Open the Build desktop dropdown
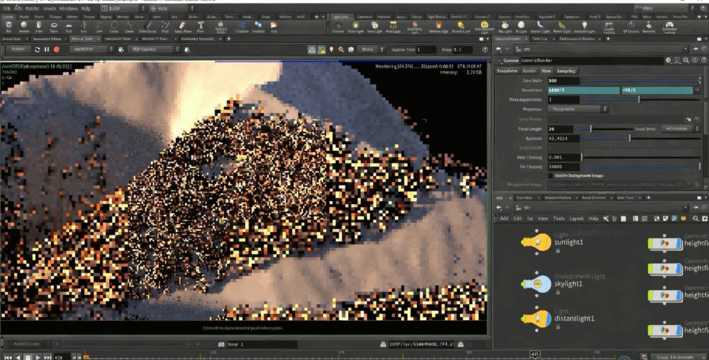This screenshot has height=360, width=709. coord(123,8)
